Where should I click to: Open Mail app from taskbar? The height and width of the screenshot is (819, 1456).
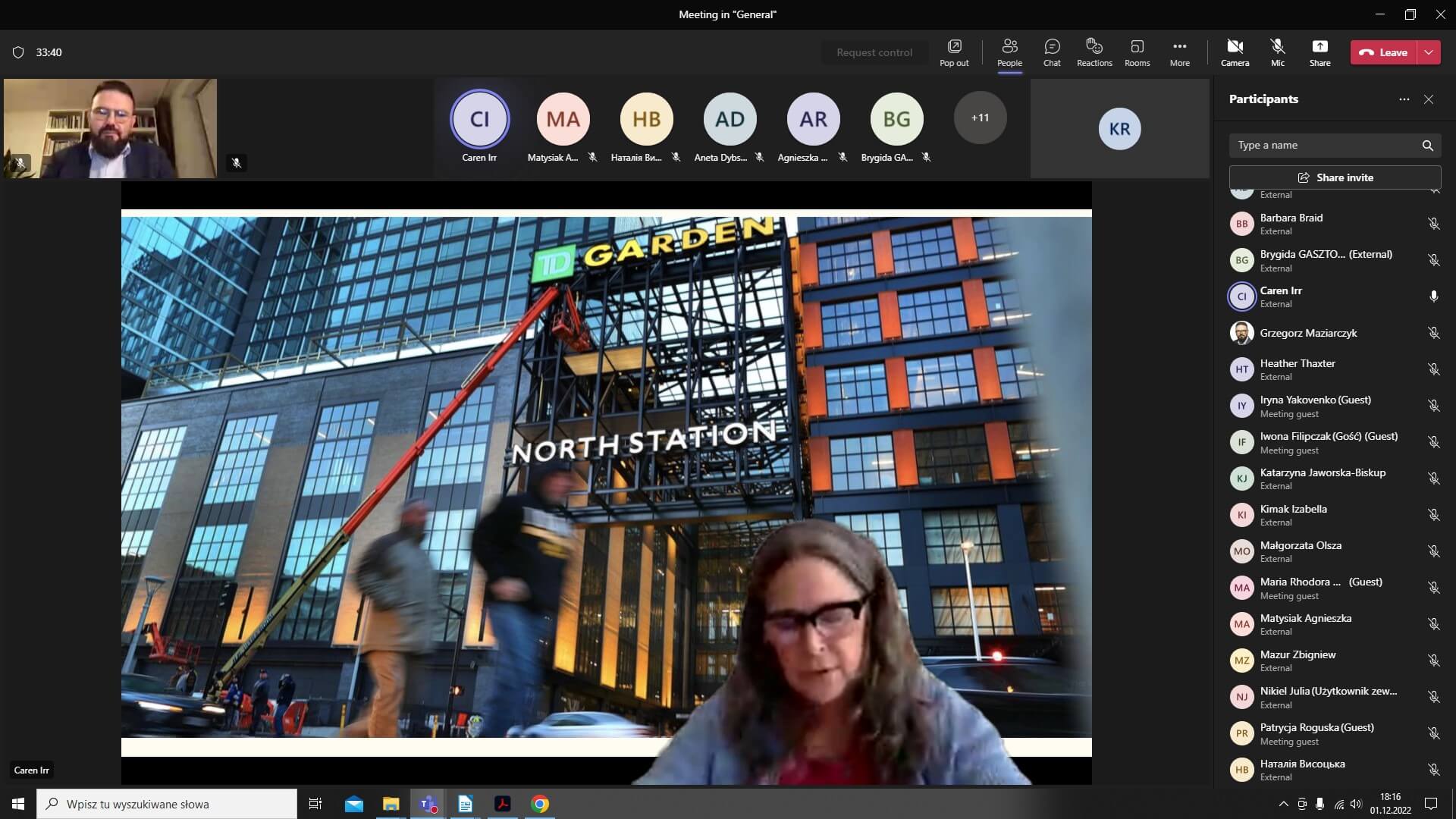(353, 804)
